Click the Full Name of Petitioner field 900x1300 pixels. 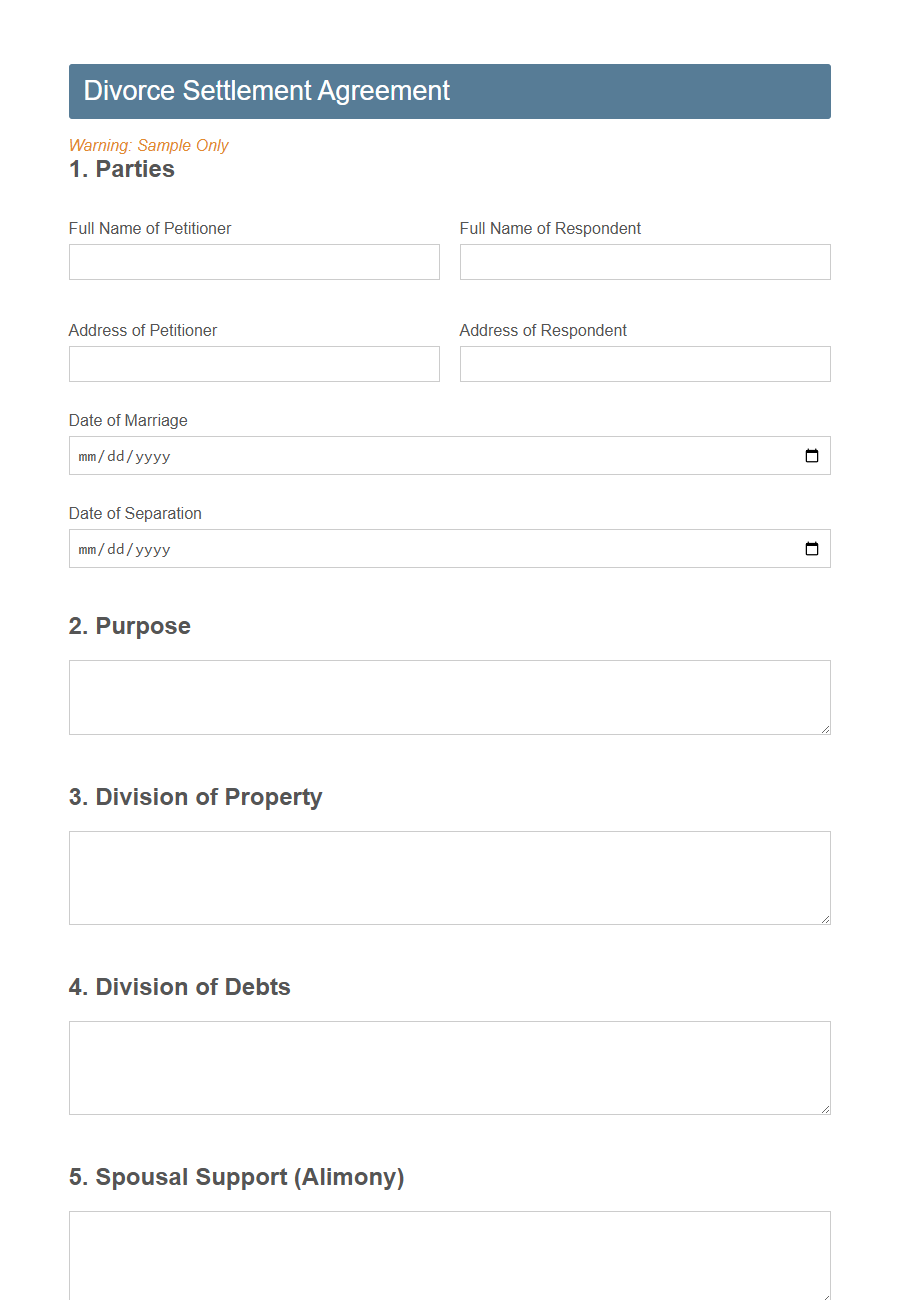click(253, 262)
